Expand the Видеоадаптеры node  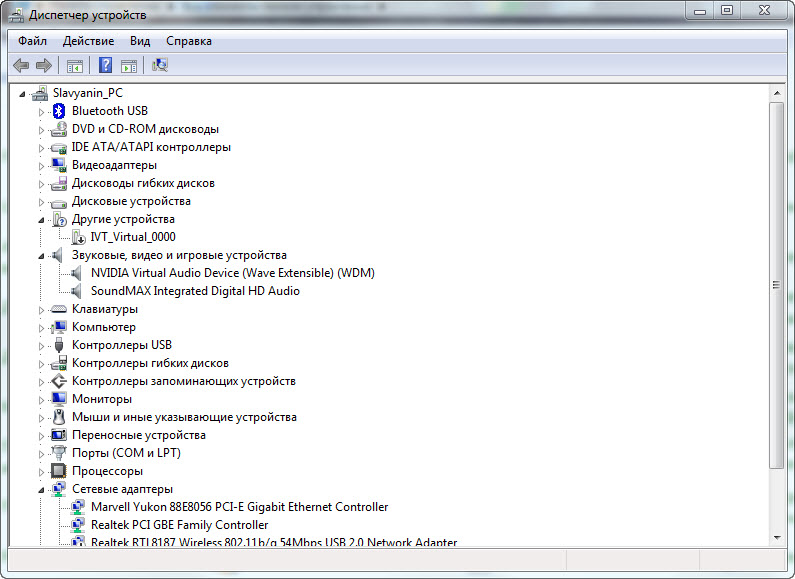pyautogui.click(x=42, y=166)
